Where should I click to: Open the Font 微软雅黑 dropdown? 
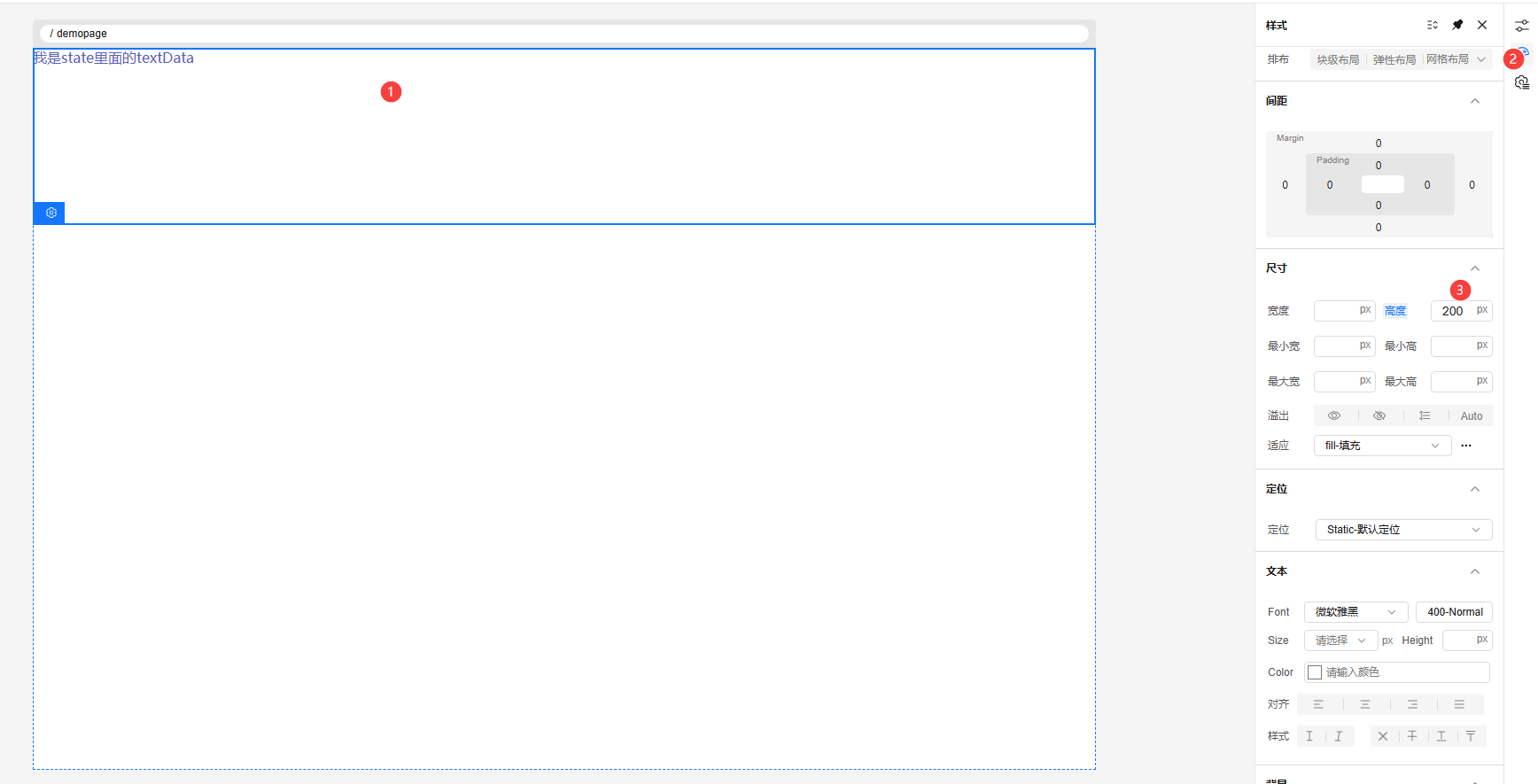(x=1355, y=612)
